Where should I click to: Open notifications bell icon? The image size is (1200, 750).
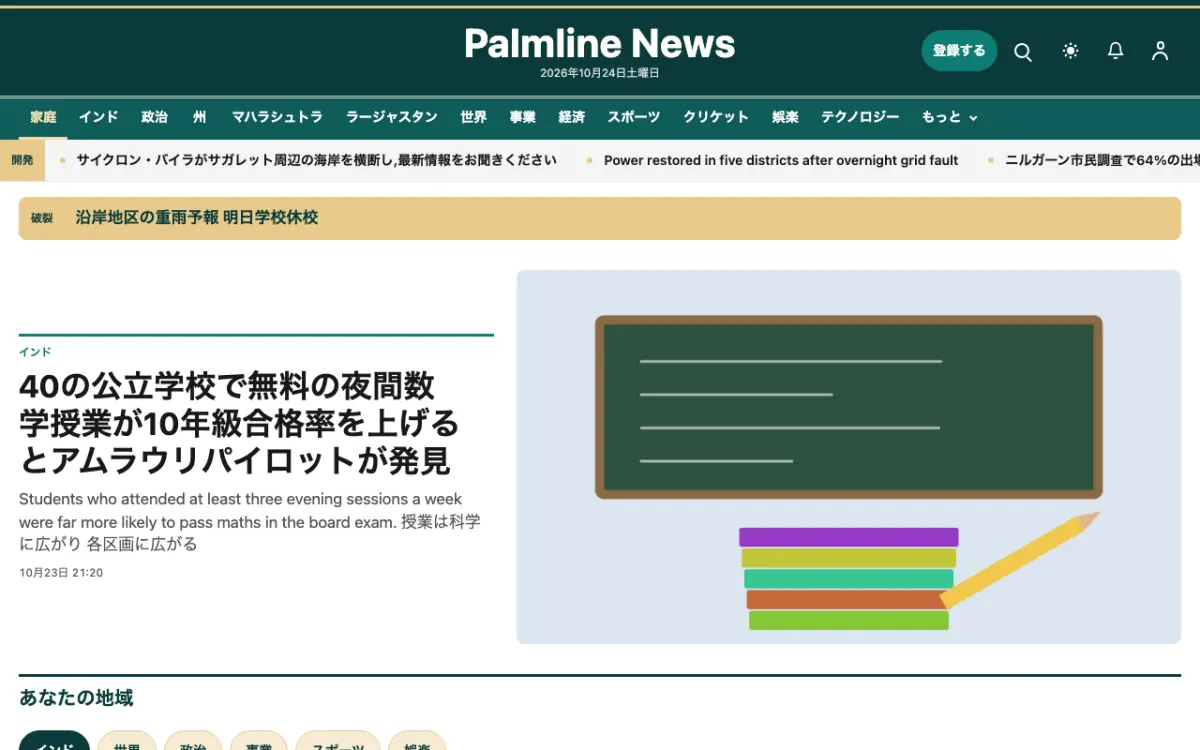pos(1116,51)
